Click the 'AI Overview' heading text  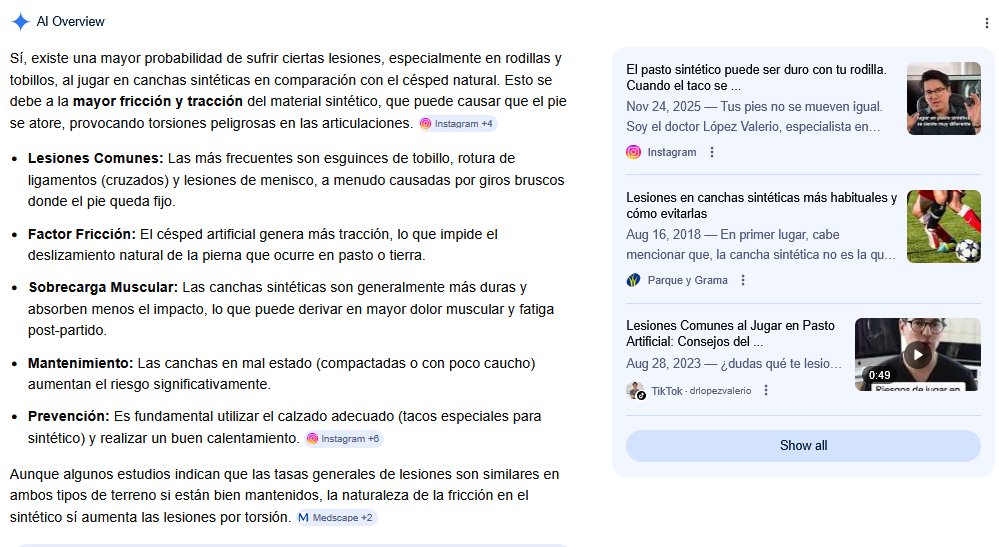click(70, 22)
